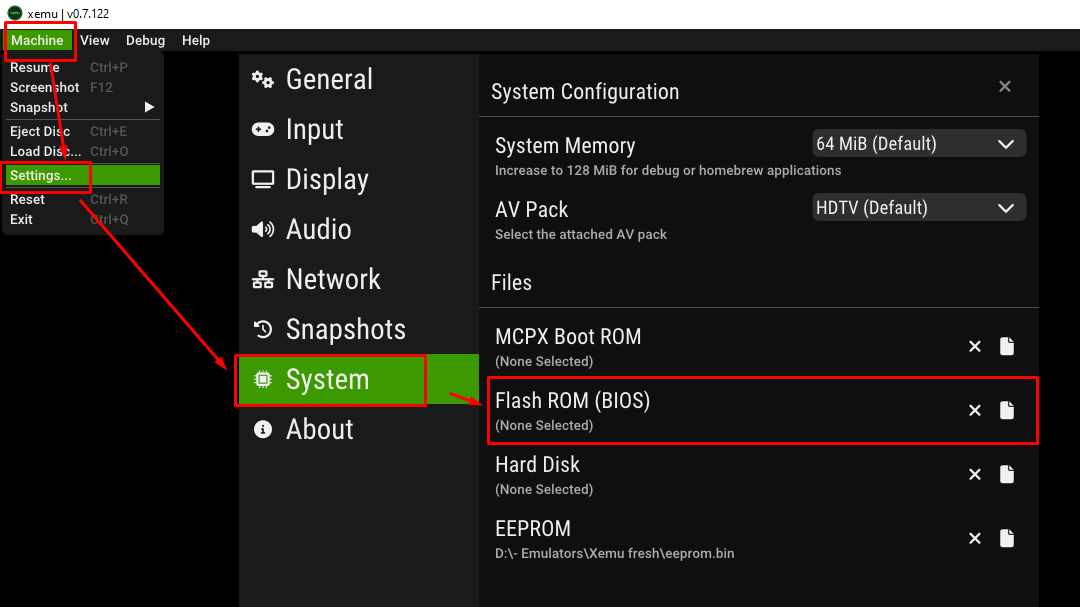This screenshot has height=607, width=1080.
Task: Browse for an MCPX Boot ROM file
Action: point(1007,347)
